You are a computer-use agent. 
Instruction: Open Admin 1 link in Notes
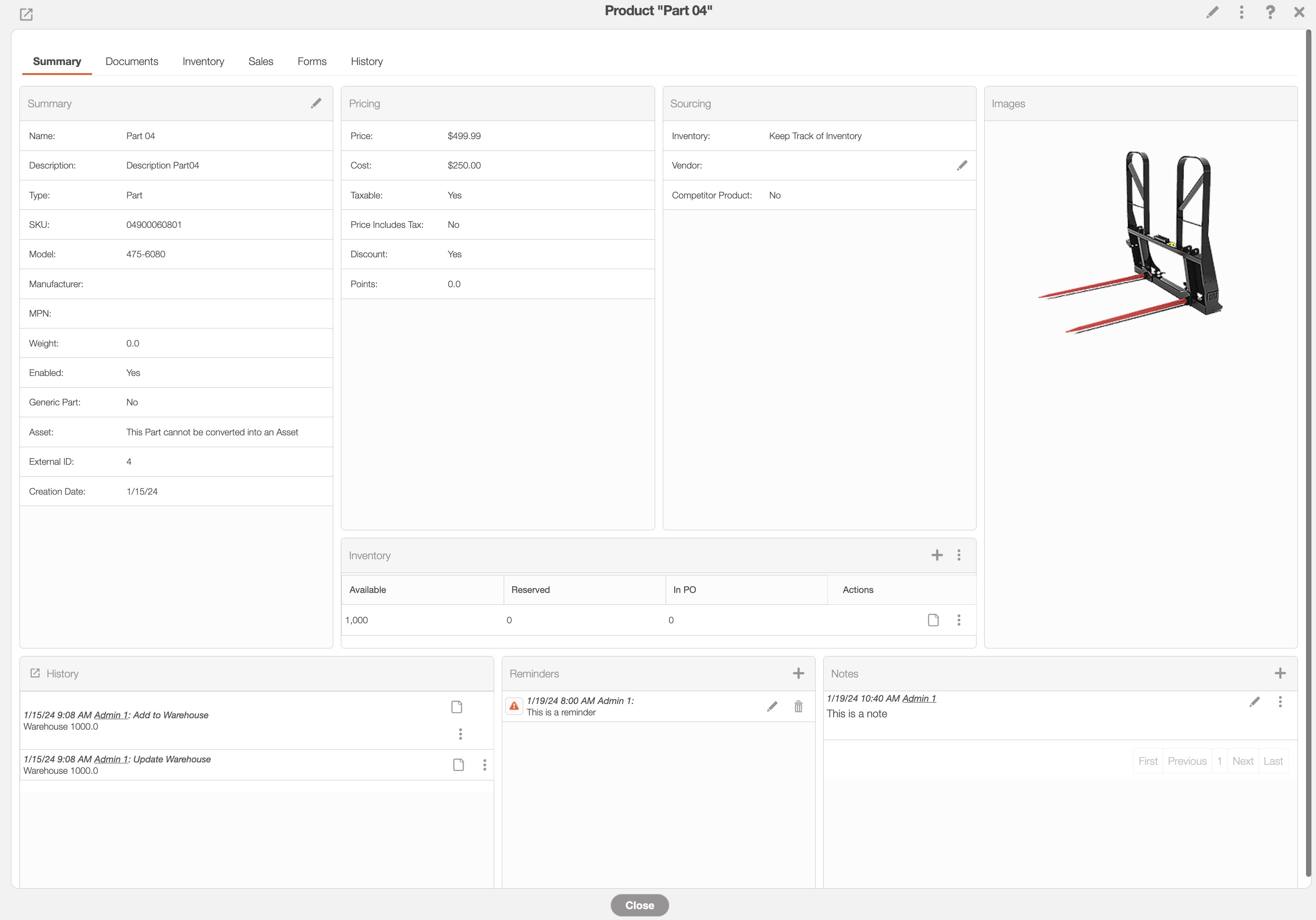[919, 698]
